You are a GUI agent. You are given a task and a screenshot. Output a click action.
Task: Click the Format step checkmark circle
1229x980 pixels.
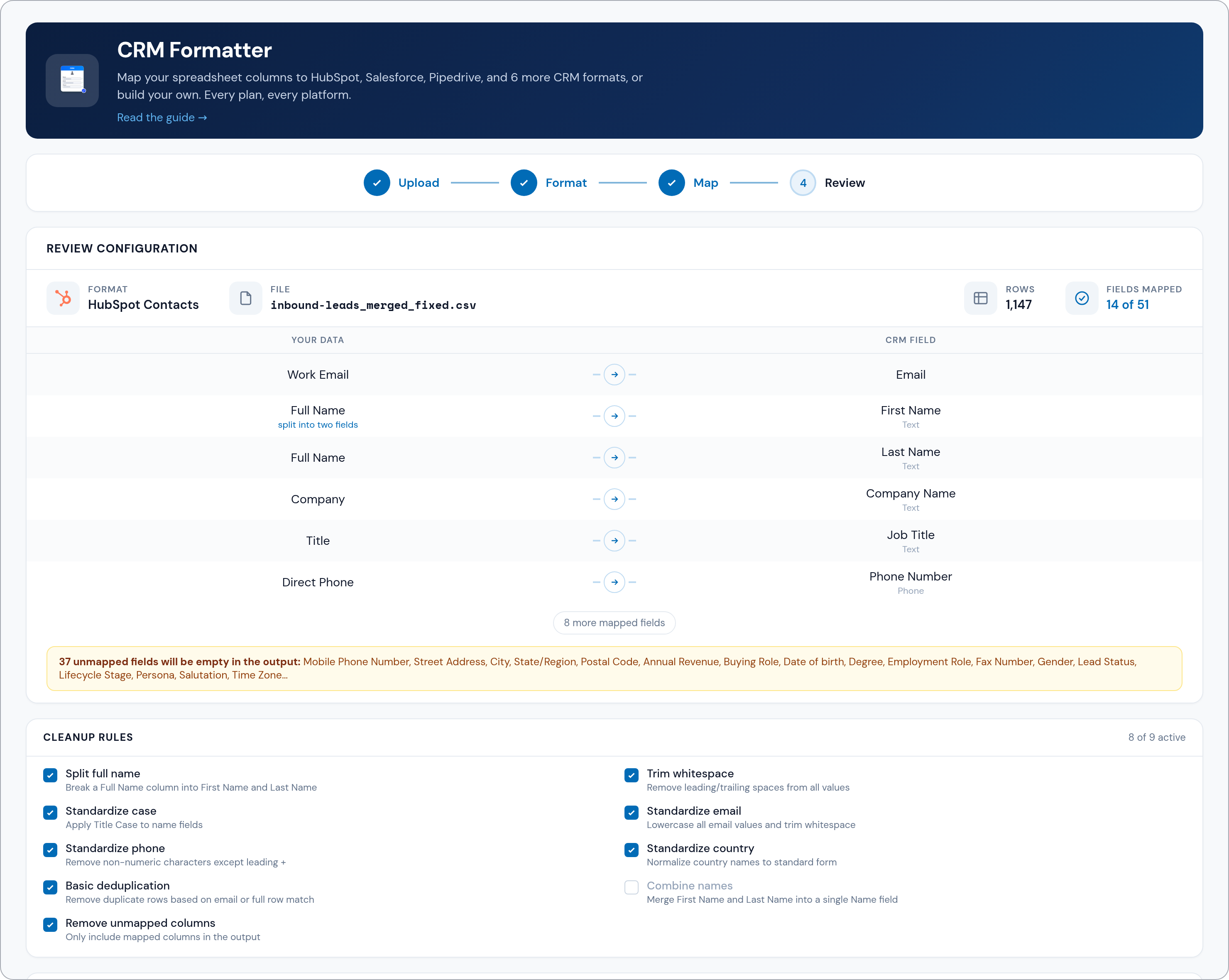[x=524, y=183]
